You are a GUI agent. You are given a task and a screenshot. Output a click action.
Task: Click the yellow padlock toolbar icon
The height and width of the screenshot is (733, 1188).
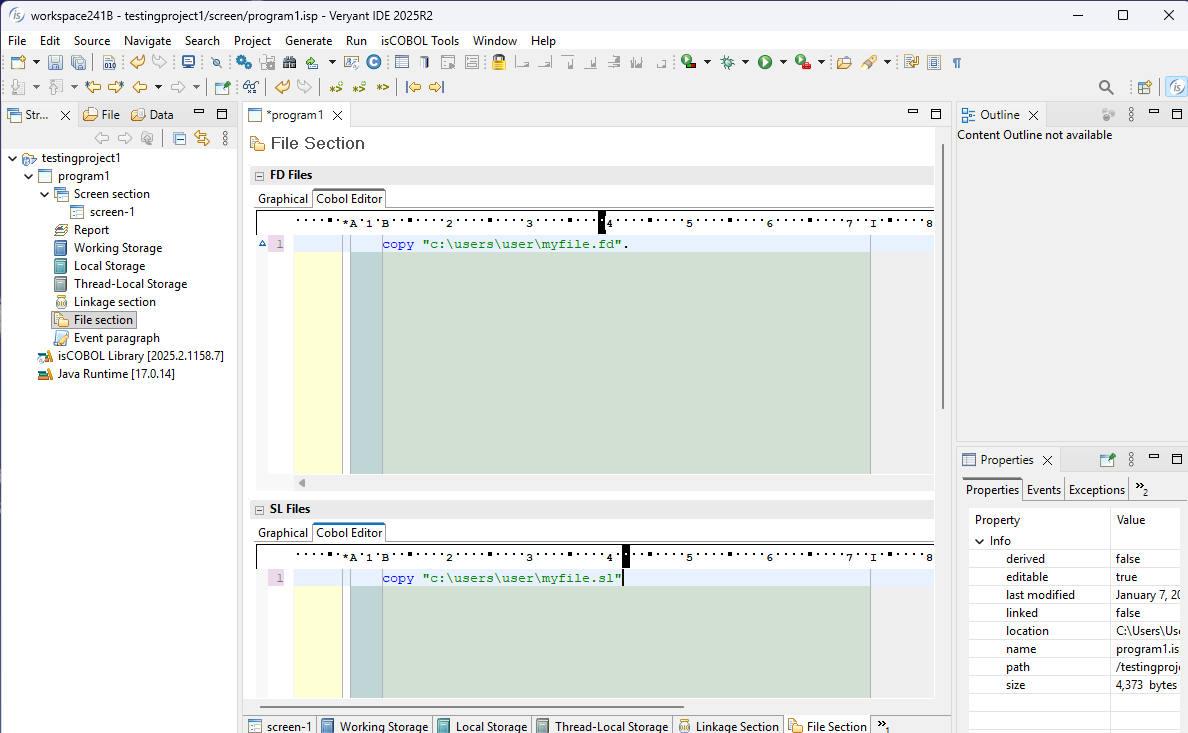[498, 62]
